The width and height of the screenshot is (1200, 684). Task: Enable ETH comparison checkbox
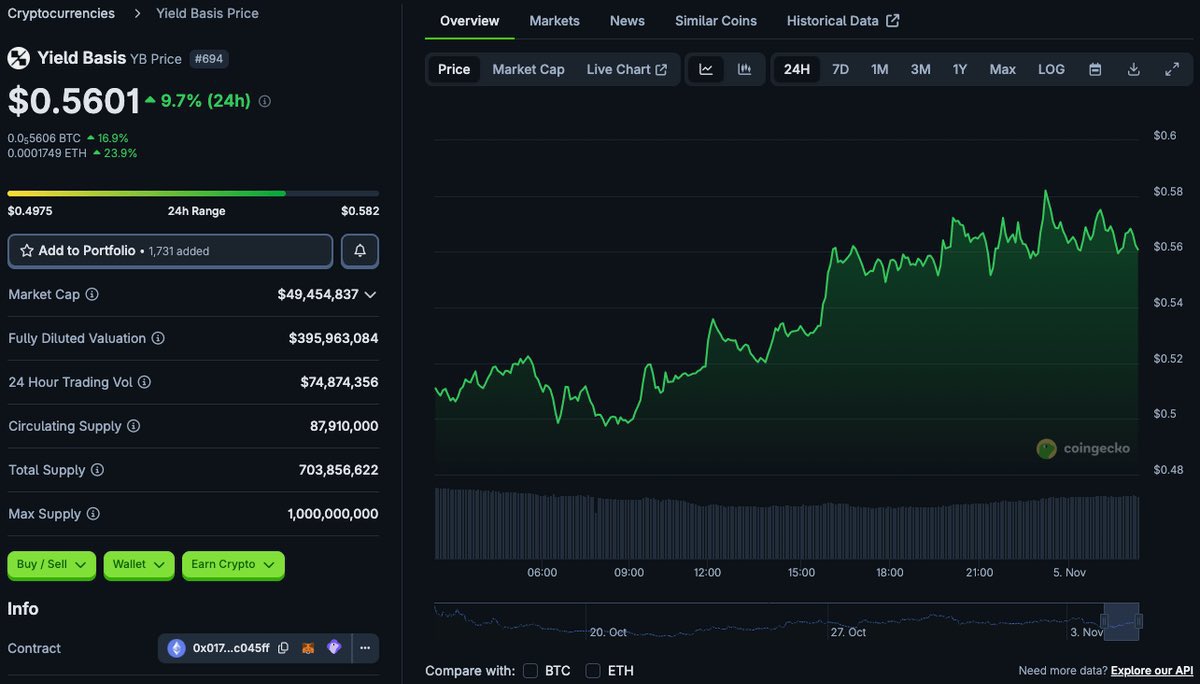pos(593,670)
